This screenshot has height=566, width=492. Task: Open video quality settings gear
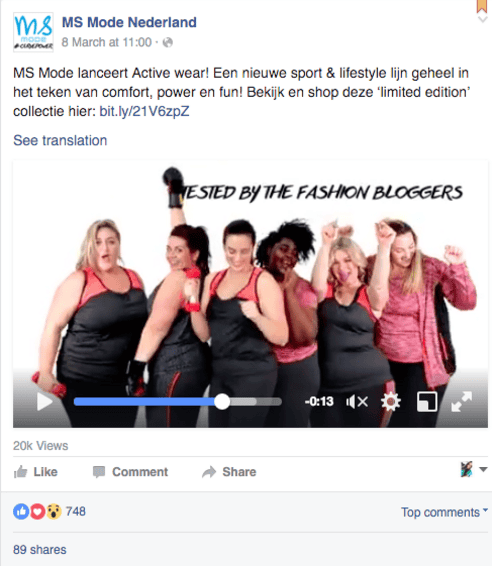(391, 401)
